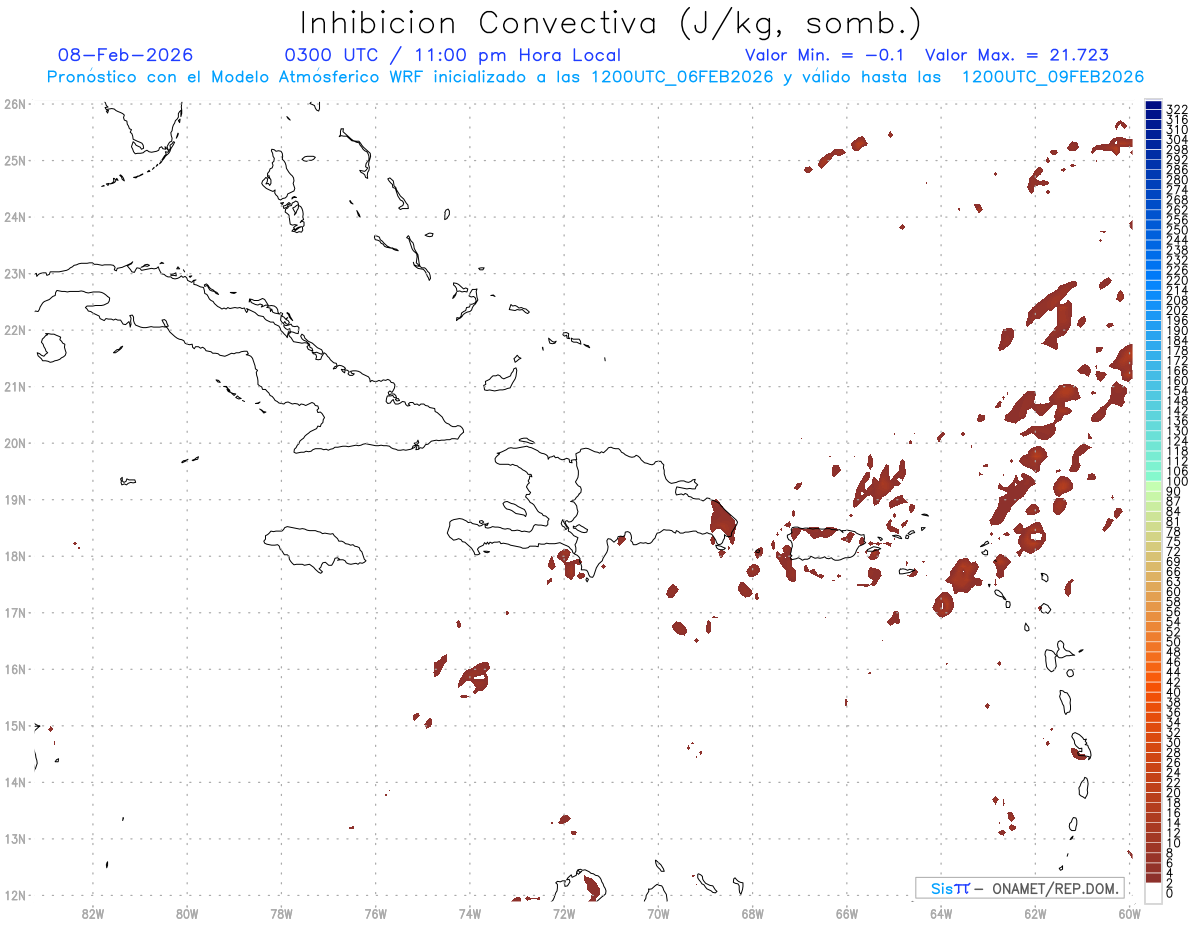The width and height of the screenshot is (1200, 927).
Task: Click the "66W" longitude label
Action: pos(847,912)
